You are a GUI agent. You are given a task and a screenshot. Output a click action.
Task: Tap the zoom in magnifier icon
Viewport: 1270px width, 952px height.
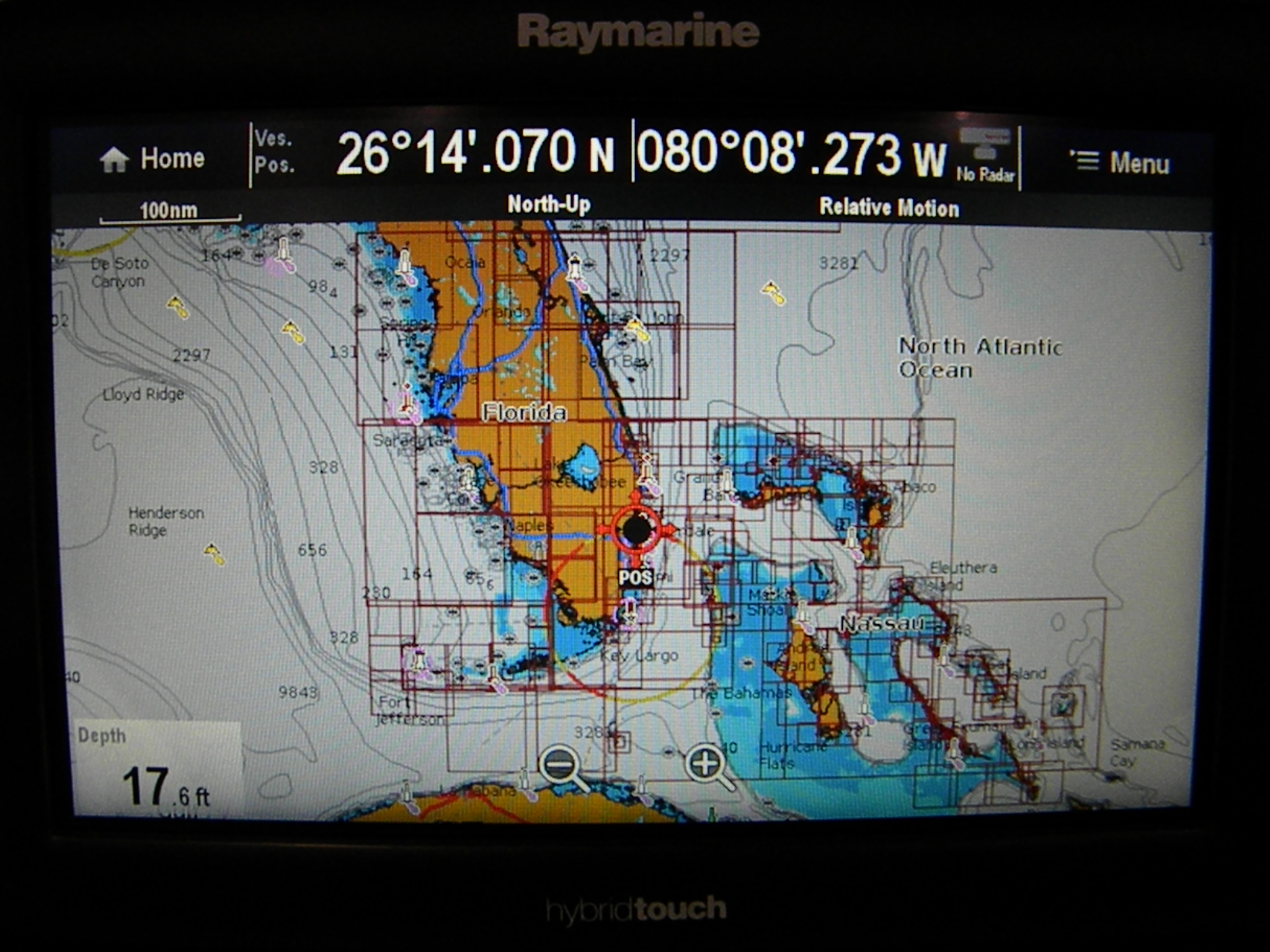709,767
